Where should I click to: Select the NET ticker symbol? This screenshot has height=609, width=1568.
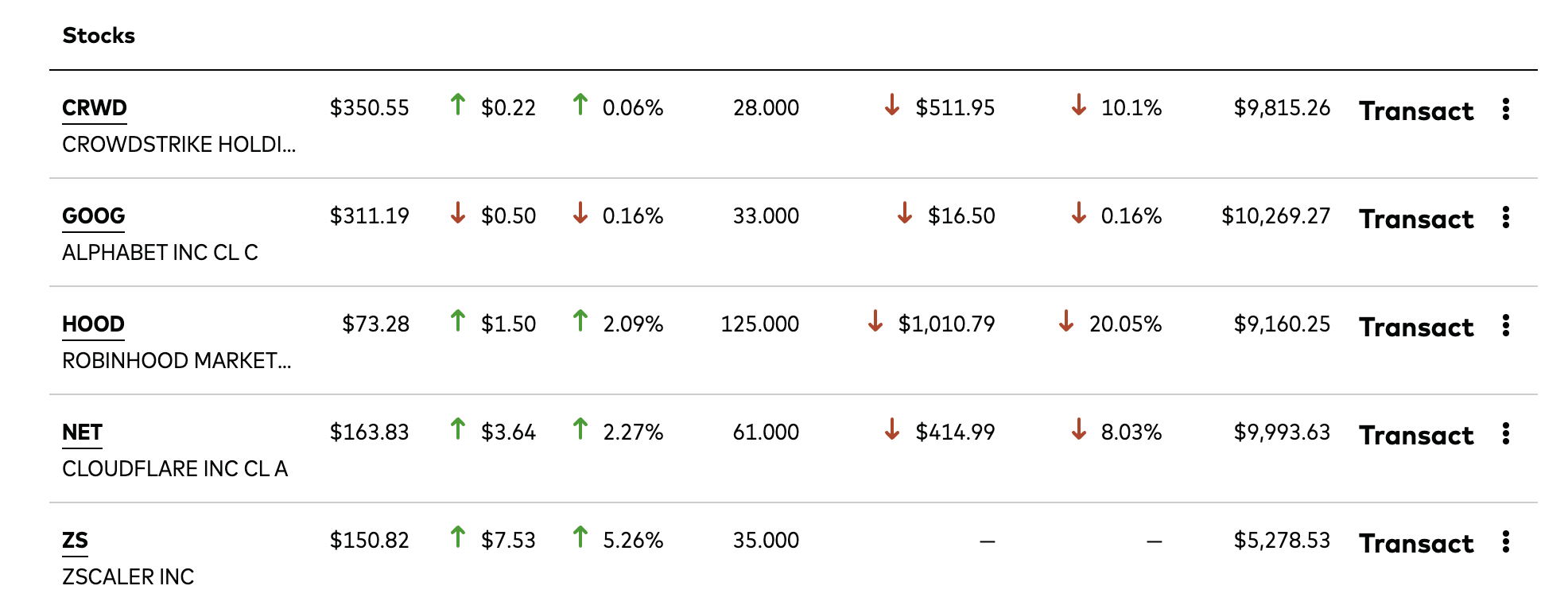(x=82, y=433)
